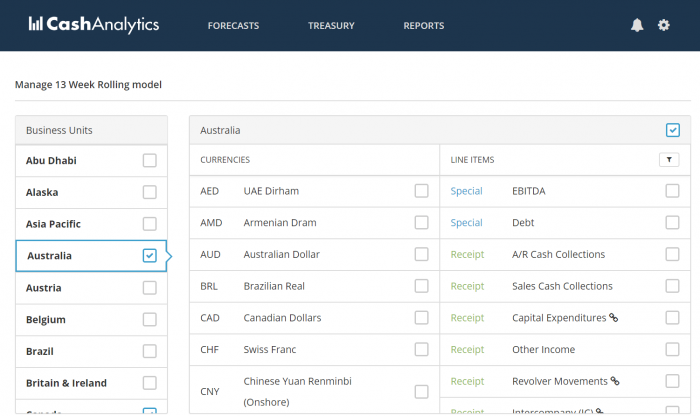Click the Australian Dollar currency name
This screenshot has width=700, height=416.
point(282,254)
